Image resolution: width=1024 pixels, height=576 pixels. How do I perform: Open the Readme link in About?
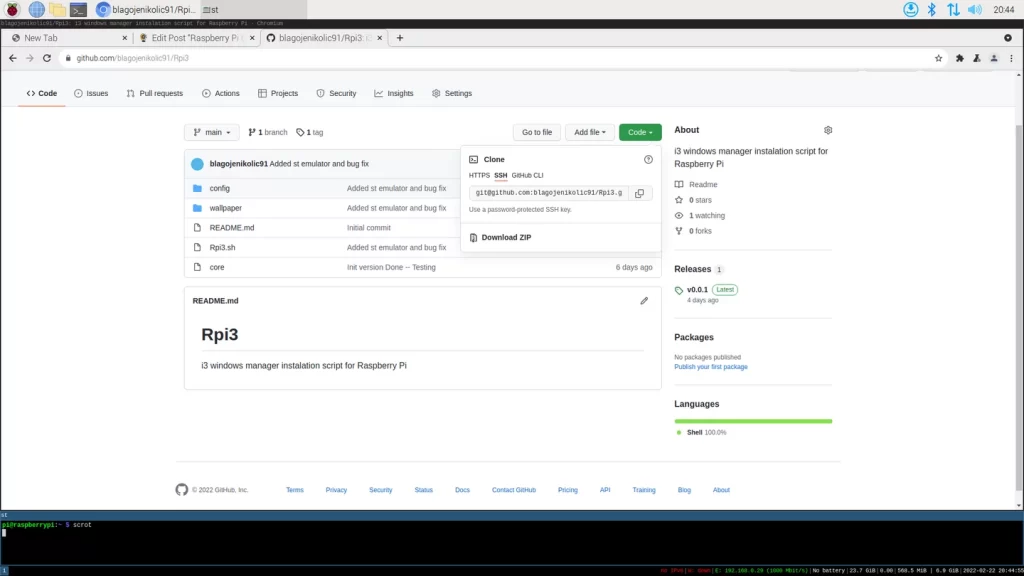703,184
